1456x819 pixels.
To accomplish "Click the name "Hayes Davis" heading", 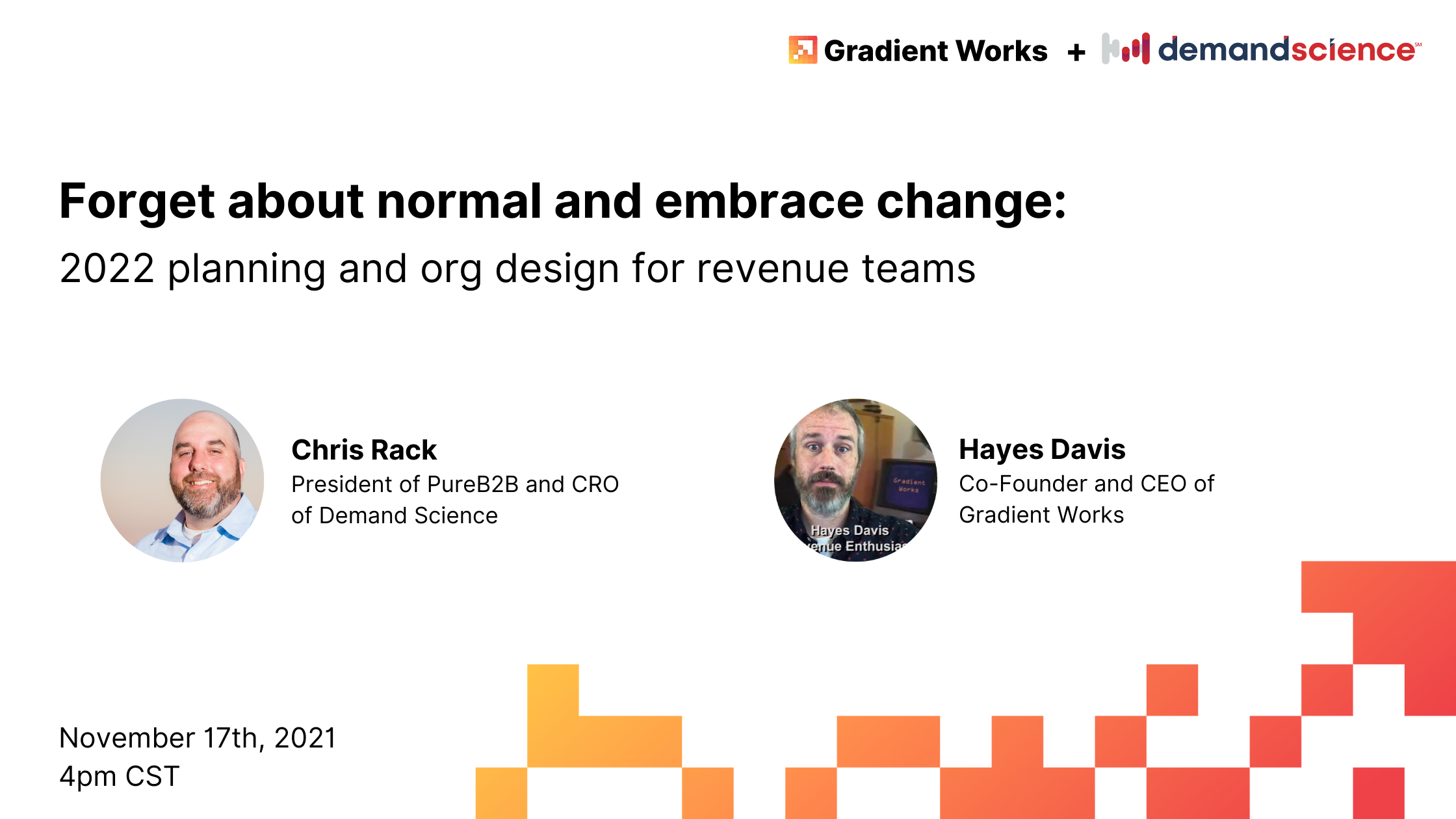I will 1042,450.
